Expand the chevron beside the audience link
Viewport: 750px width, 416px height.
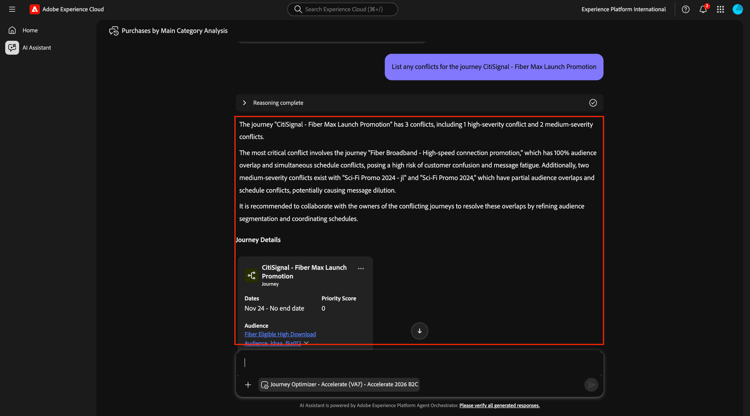tap(306, 343)
